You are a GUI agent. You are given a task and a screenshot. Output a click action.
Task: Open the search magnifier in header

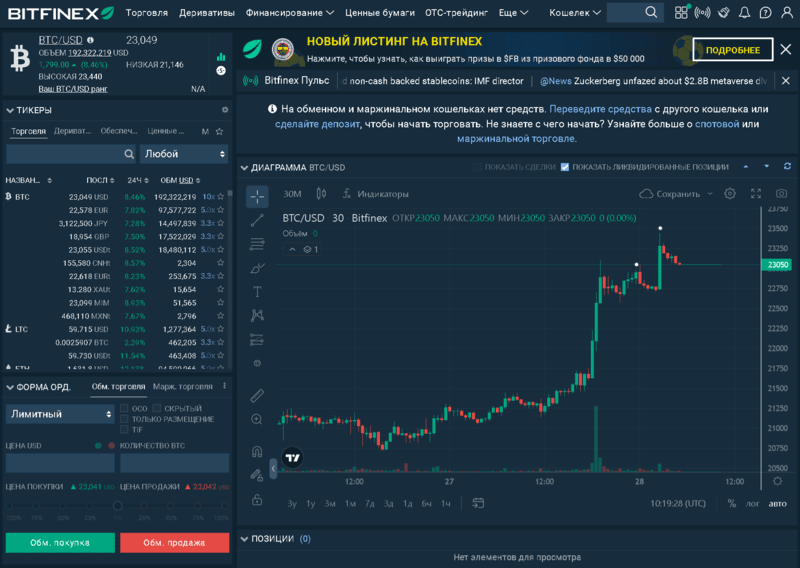[x=651, y=12]
